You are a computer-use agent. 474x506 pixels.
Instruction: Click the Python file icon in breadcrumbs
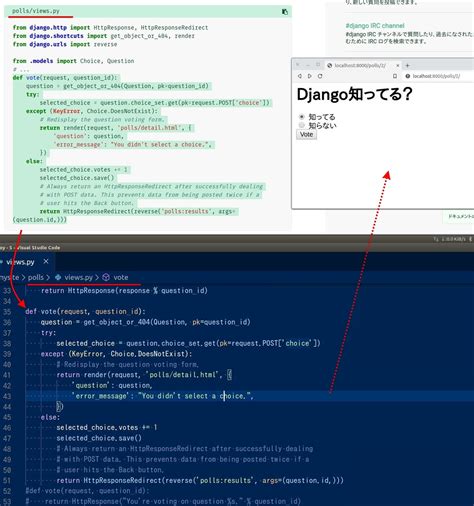click(x=58, y=277)
